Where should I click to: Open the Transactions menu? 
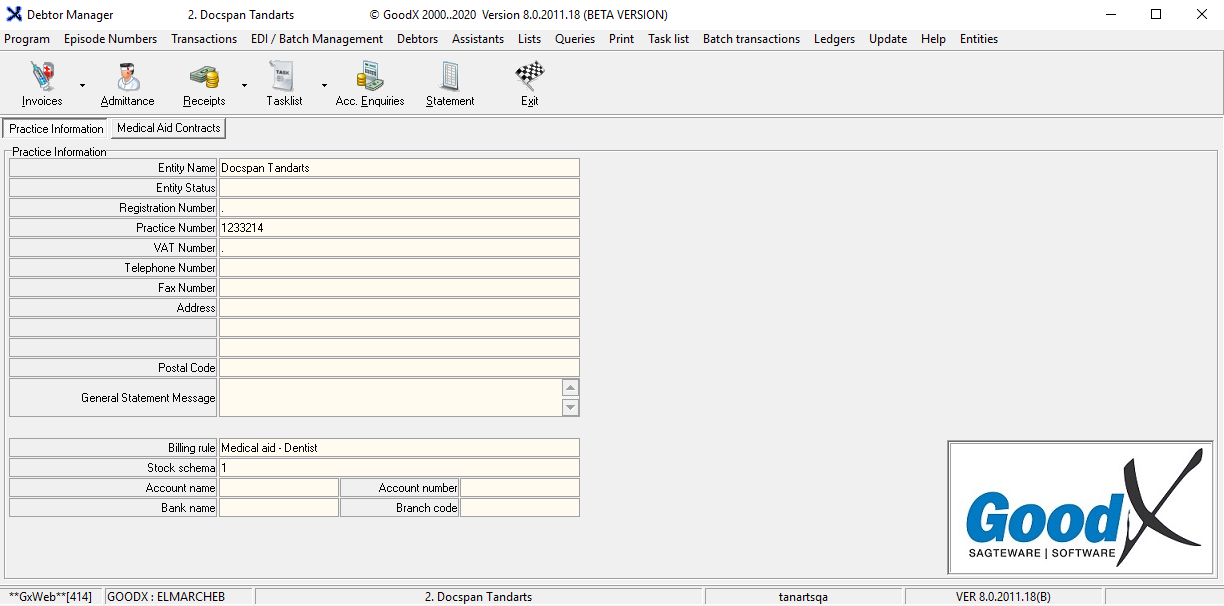pyautogui.click(x=204, y=39)
